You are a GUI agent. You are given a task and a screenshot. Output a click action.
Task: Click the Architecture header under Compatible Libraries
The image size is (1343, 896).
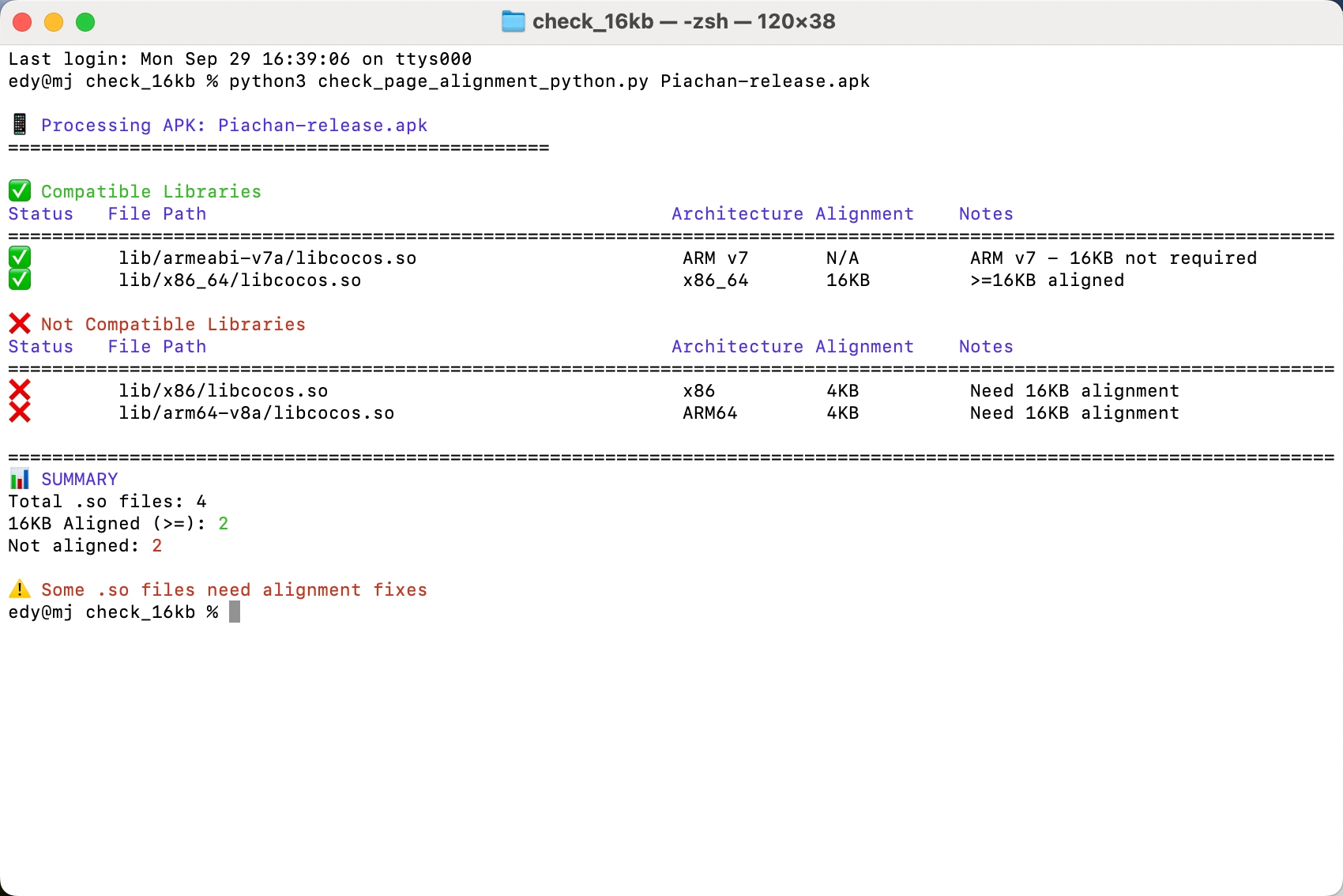[737, 214]
